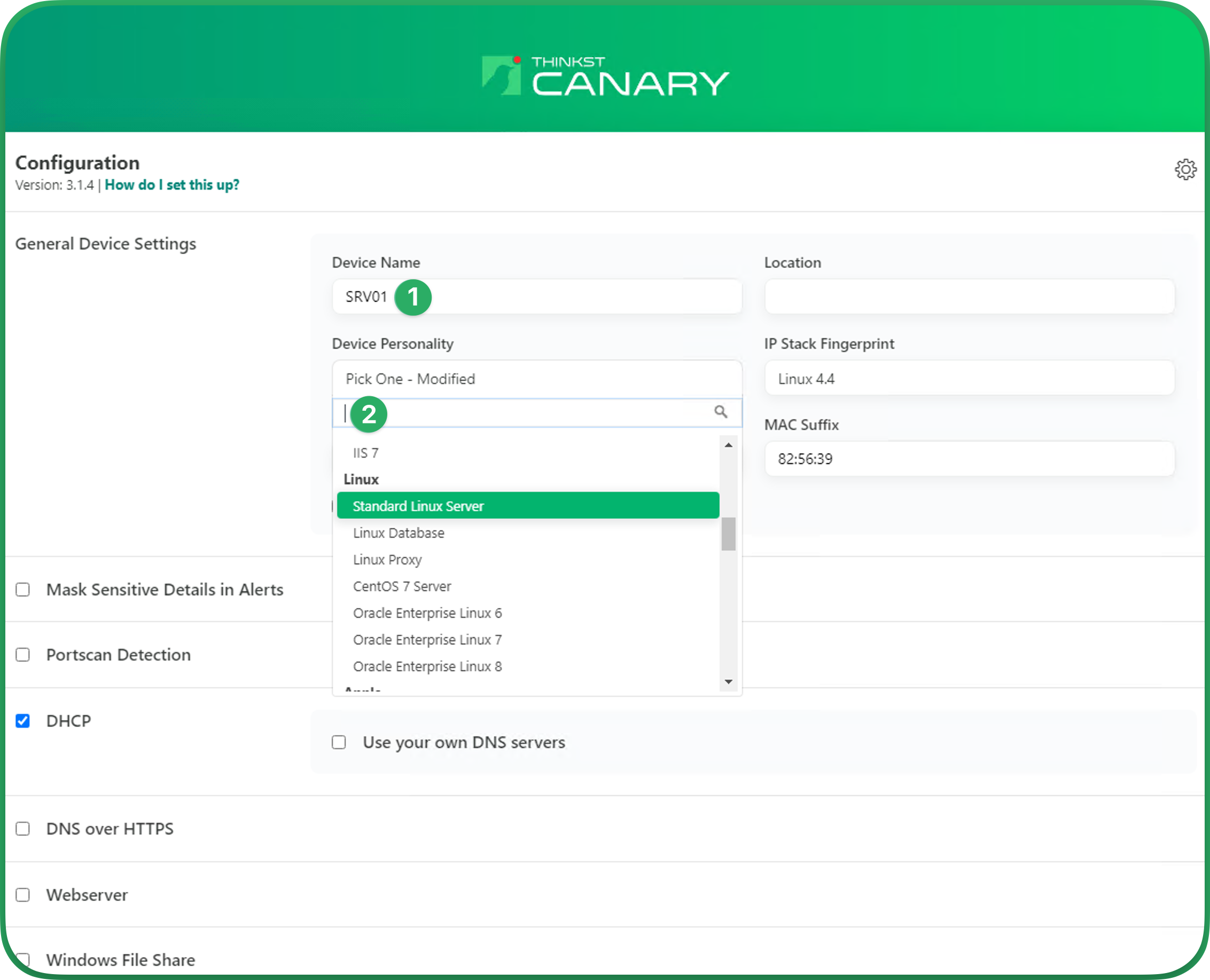The width and height of the screenshot is (1210, 980).
Task: Select Oracle Enterprise Linux 8 option
Action: [x=427, y=667]
